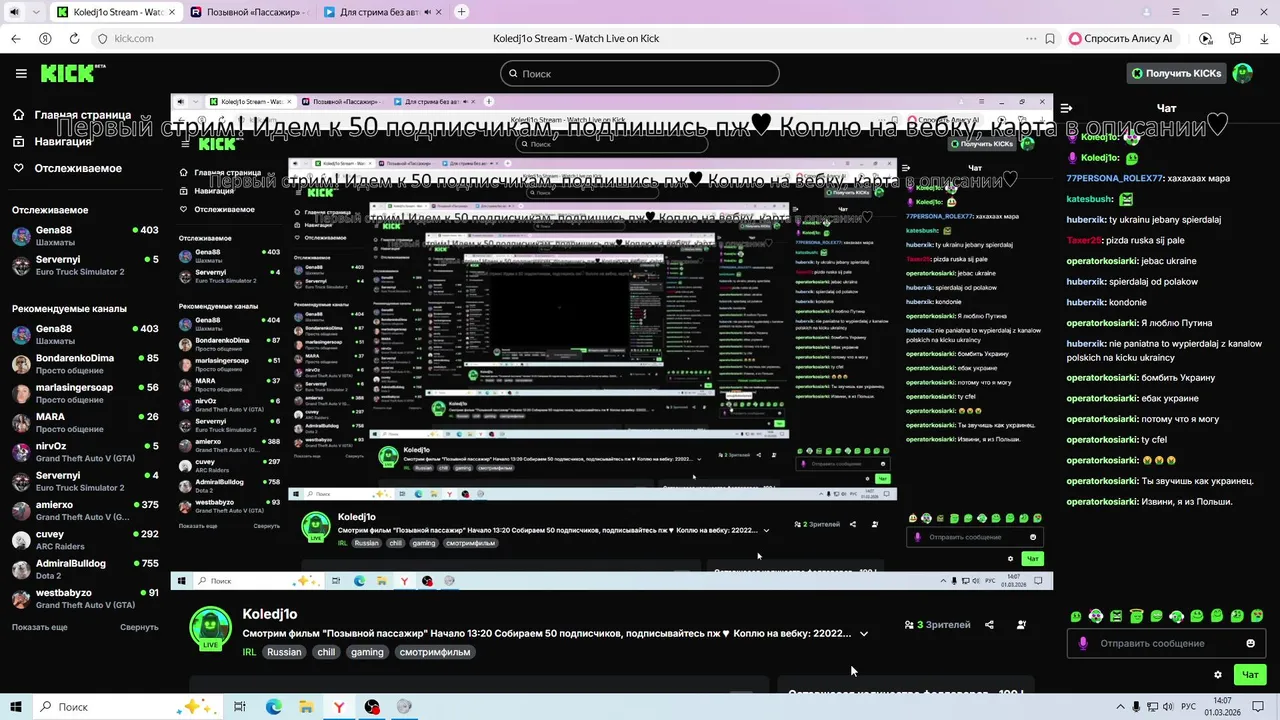Open recommended channel cuvey ARC Raiders
Screen dimensions: 1280x720
coord(85,540)
